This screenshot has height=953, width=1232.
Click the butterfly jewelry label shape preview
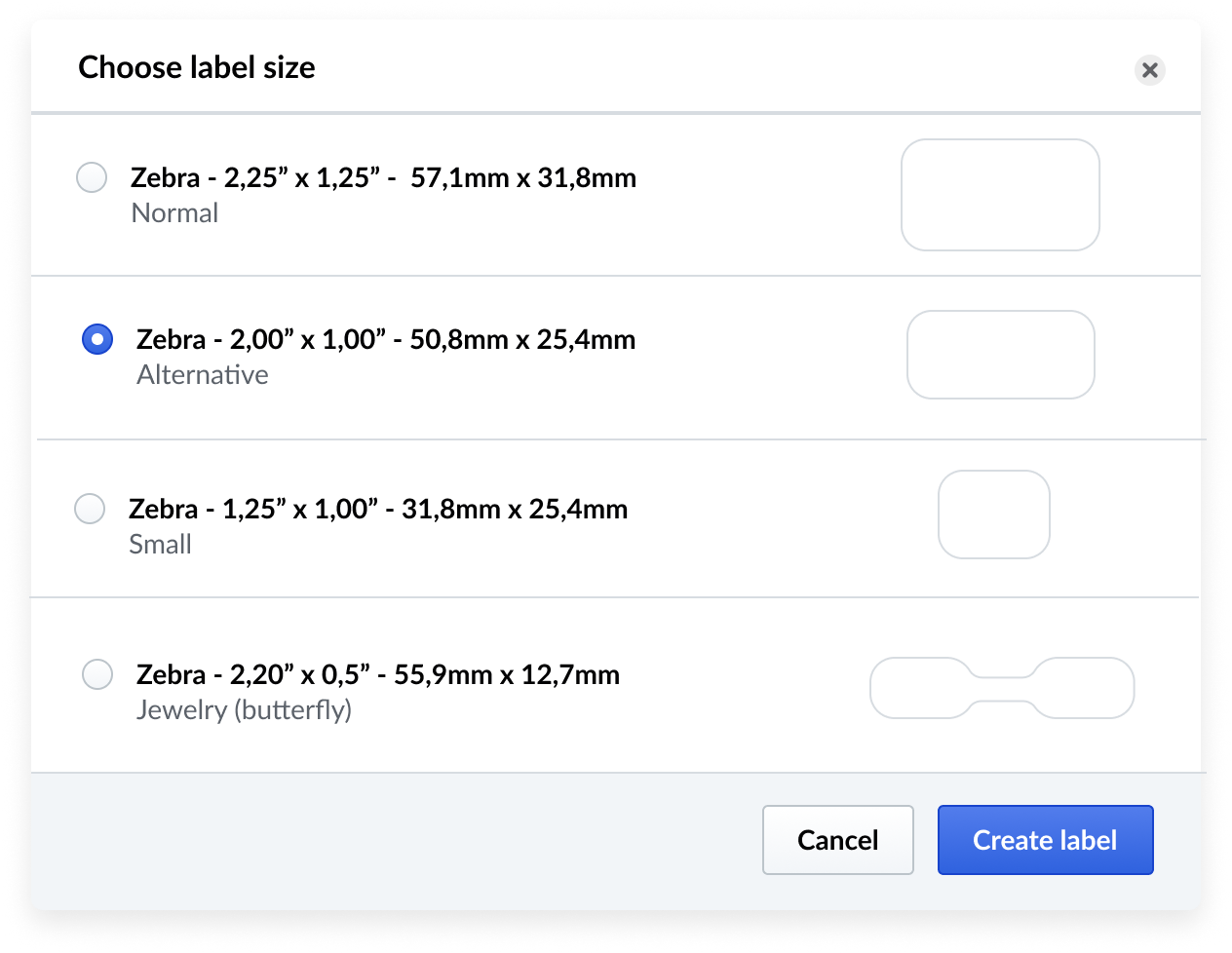(1001, 688)
